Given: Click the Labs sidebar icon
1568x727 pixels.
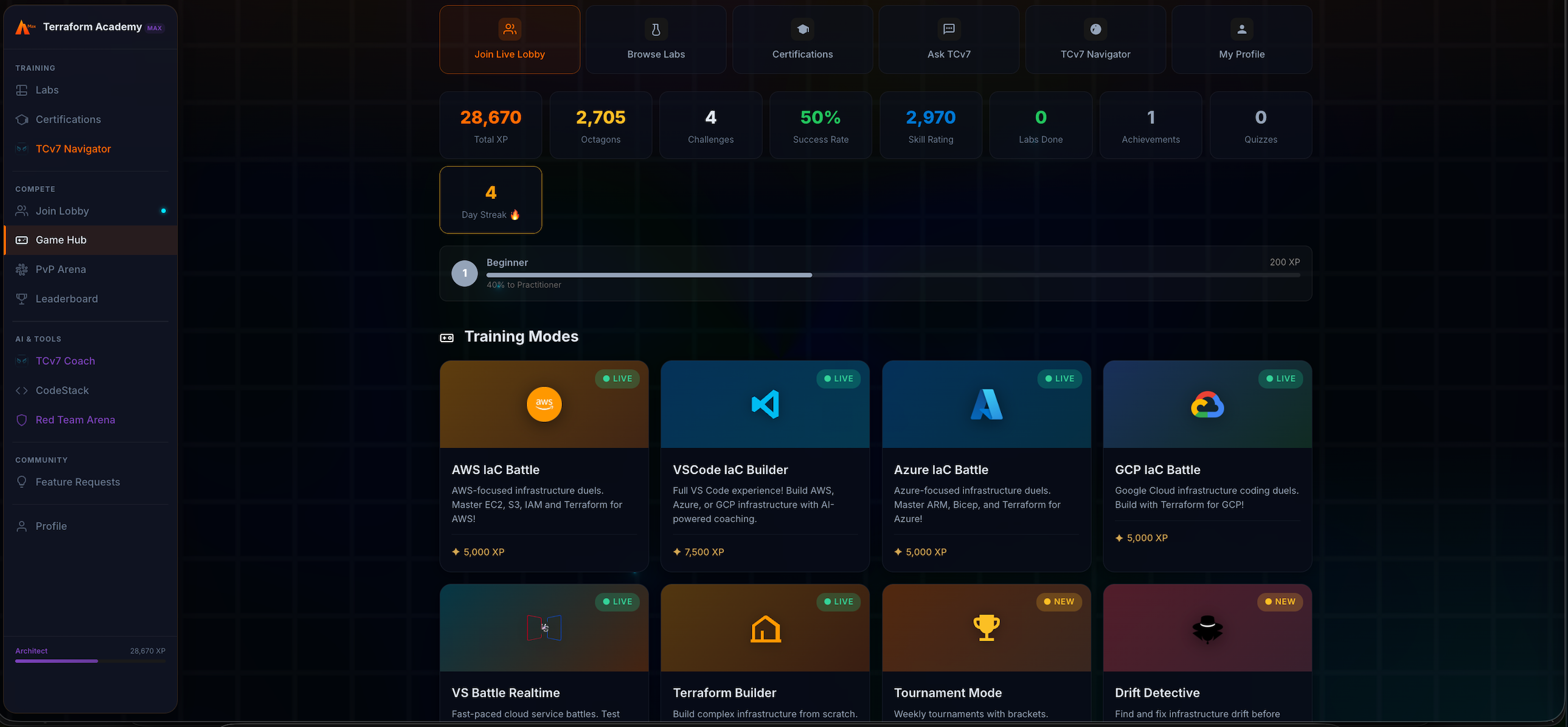Looking at the screenshot, I should pos(22,90).
